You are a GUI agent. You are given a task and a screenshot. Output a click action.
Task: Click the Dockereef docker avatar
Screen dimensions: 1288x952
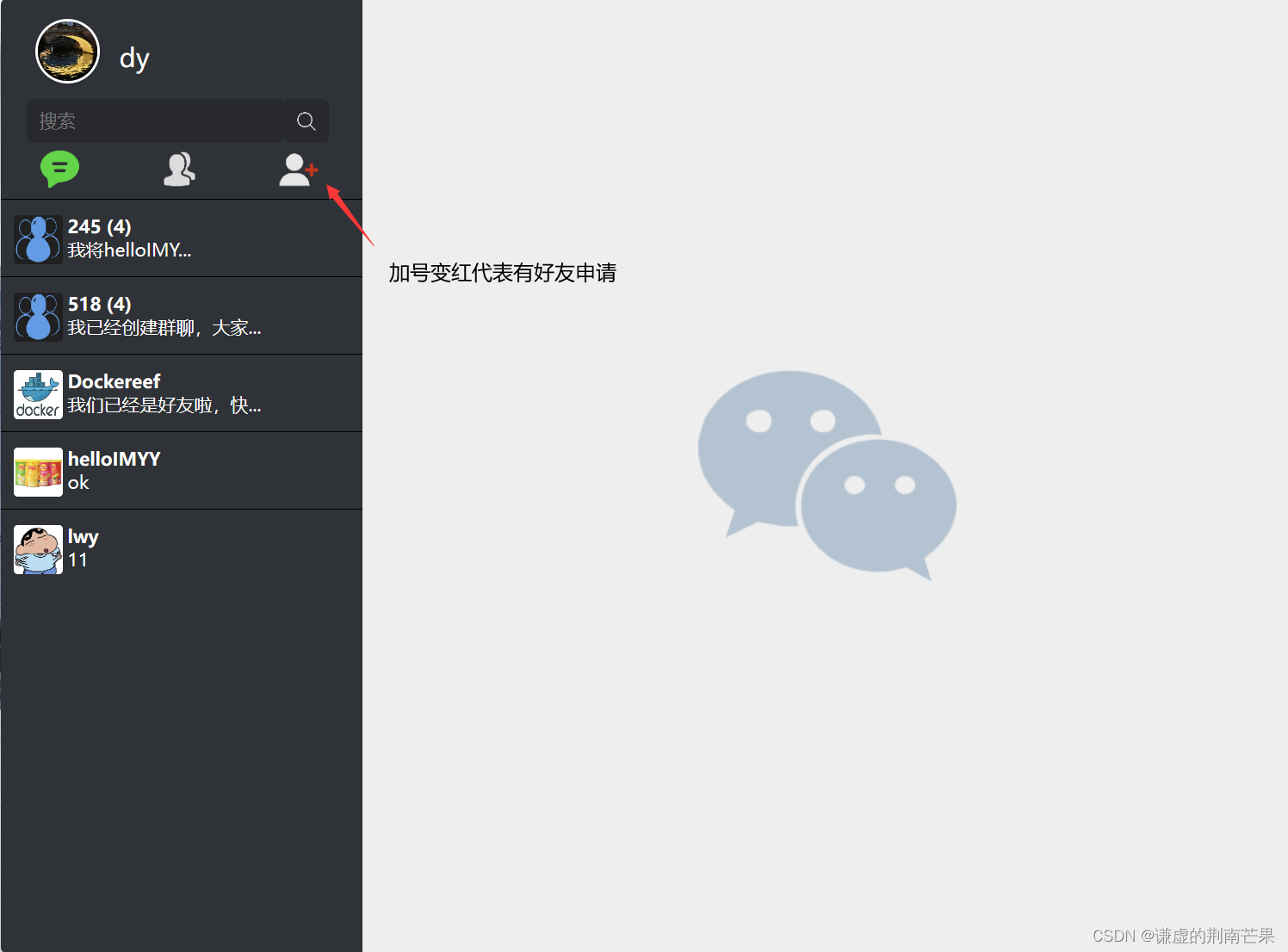point(38,394)
